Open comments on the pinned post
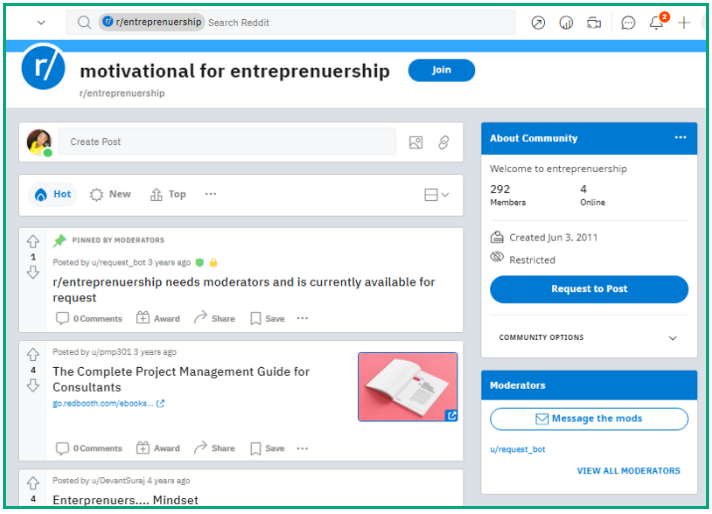 tap(89, 318)
